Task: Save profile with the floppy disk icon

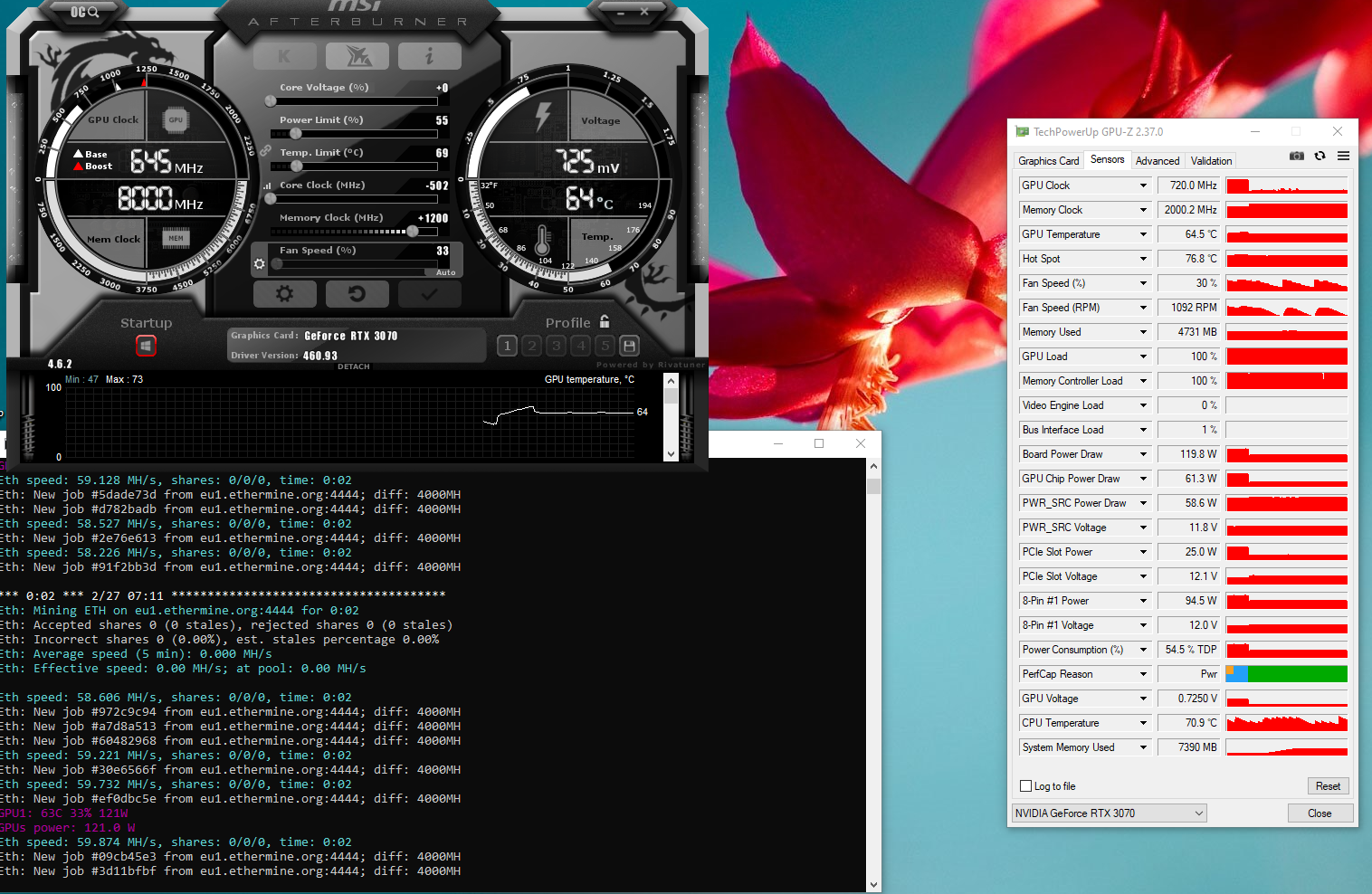Action: [x=630, y=345]
